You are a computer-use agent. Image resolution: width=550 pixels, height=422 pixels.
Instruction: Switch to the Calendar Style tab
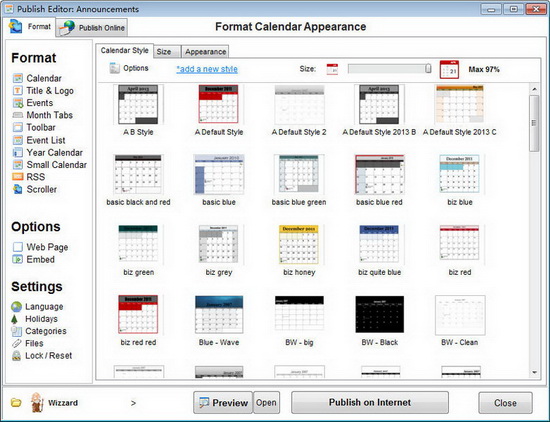click(125, 51)
